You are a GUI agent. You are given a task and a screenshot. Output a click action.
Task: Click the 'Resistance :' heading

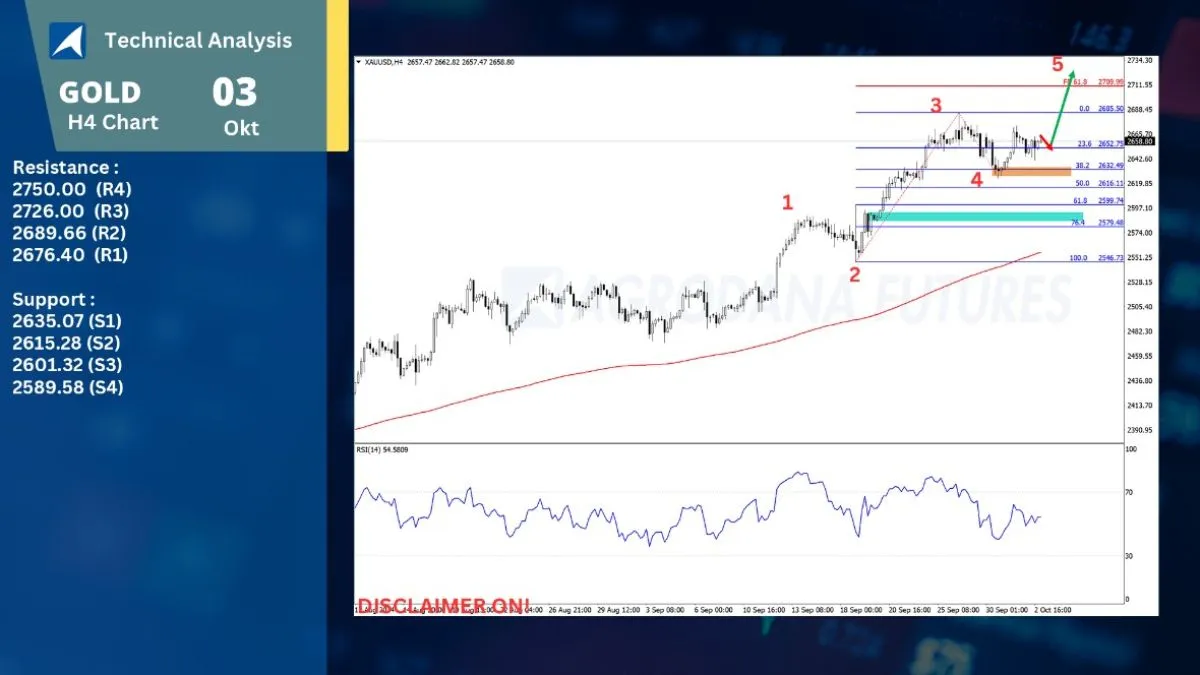[x=66, y=167]
